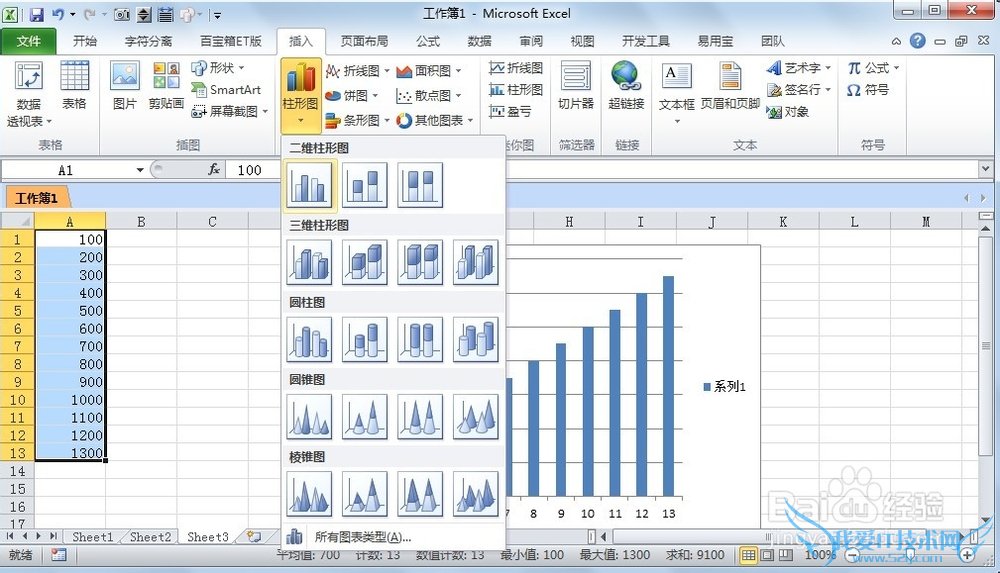
Task: Open the Name Box dropdown arrow
Action: tap(140, 170)
